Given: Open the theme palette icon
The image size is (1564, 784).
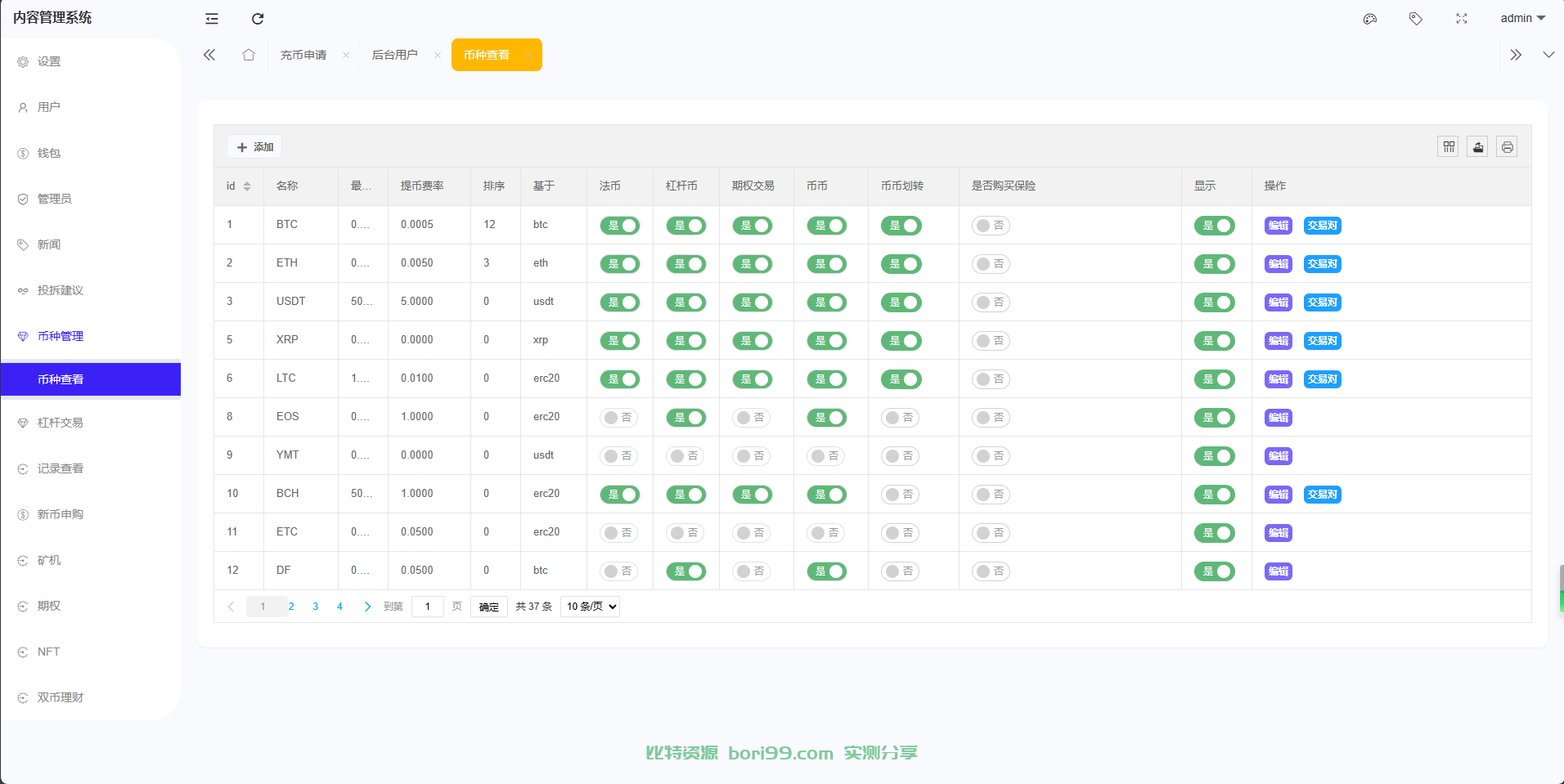Looking at the screenshot, I should pos(1370,19).
